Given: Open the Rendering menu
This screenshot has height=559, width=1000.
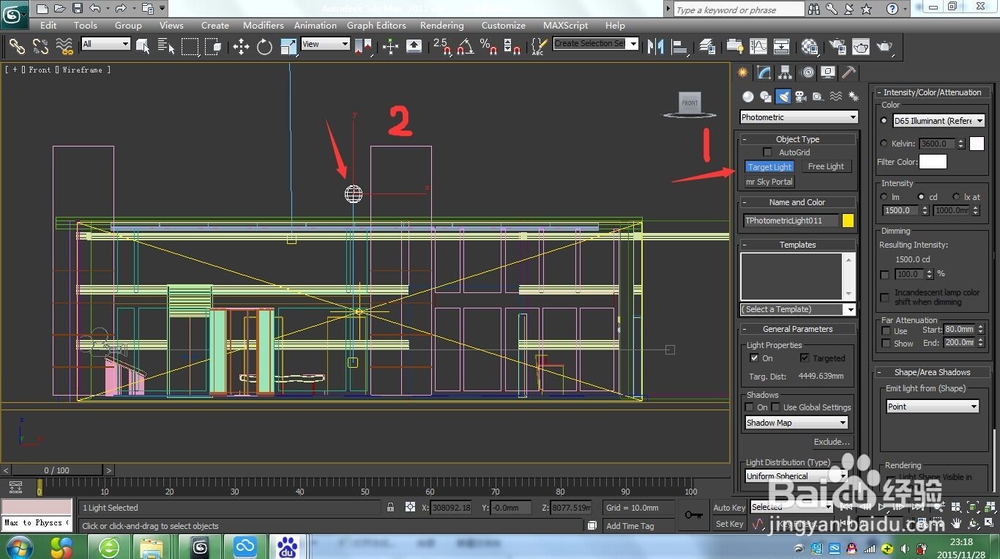Looking at the screenshot, I should (442, 25).
